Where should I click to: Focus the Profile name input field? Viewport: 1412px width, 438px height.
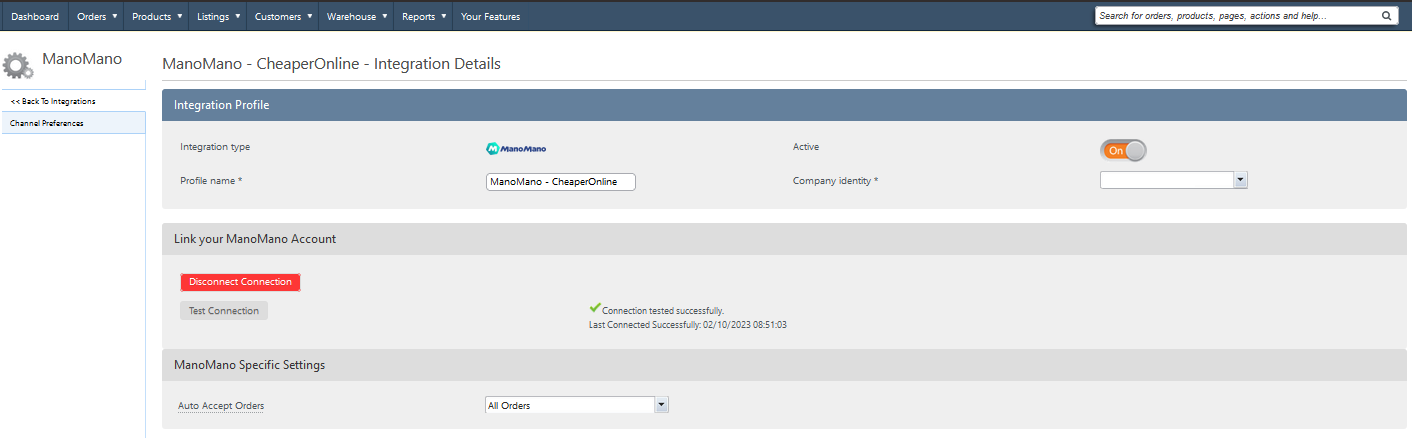point(561,182)
